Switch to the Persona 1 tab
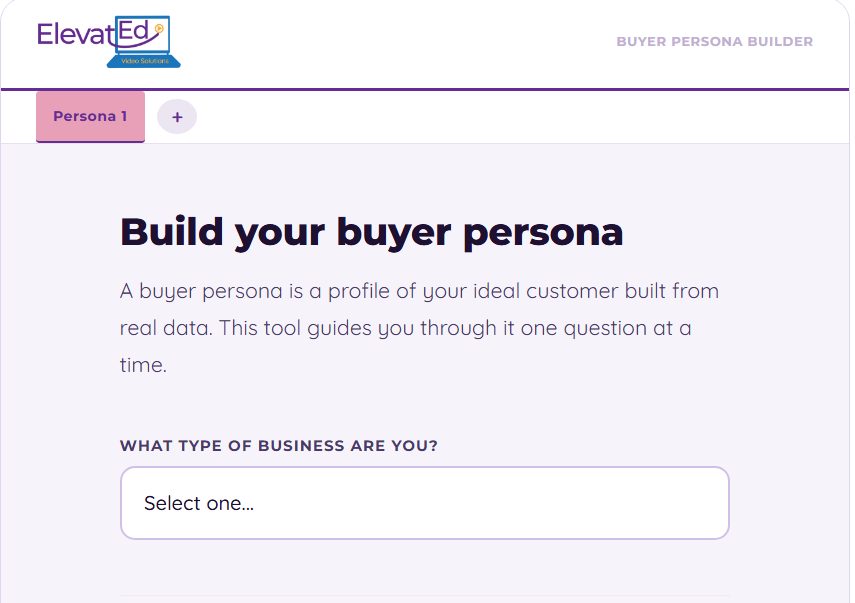The height and width of the screenshot is (603, 855). point(90,117)
